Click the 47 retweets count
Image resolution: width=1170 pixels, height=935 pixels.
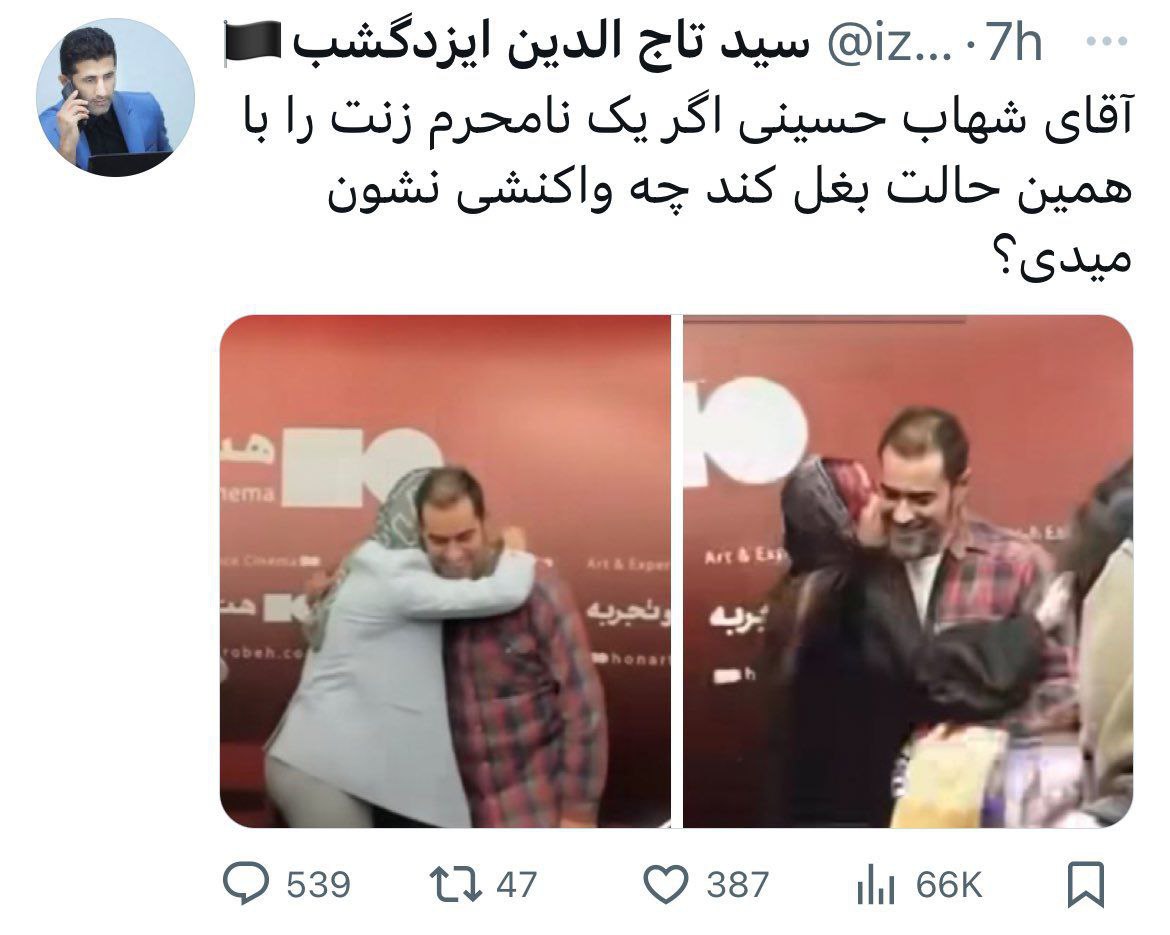tap(516, 884)
